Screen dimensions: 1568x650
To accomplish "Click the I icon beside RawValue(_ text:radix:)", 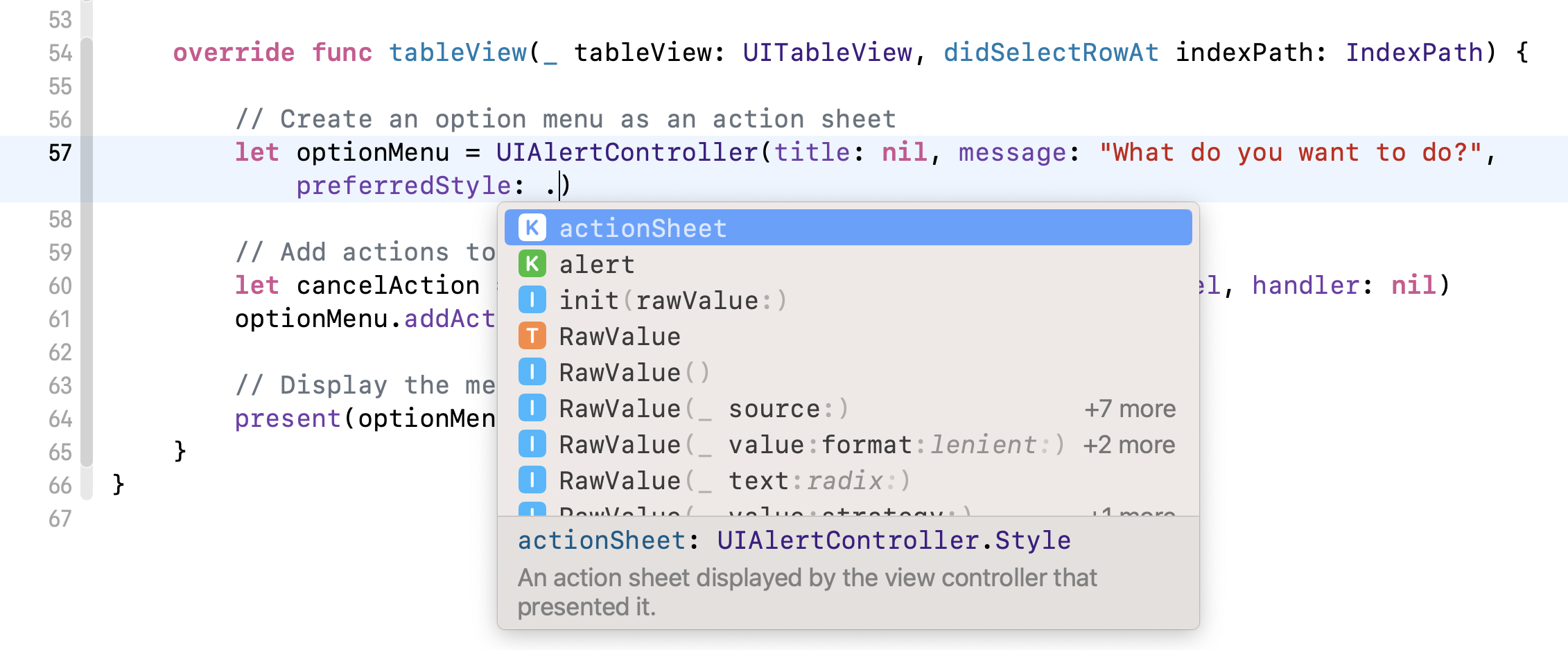I will point(532,480).
